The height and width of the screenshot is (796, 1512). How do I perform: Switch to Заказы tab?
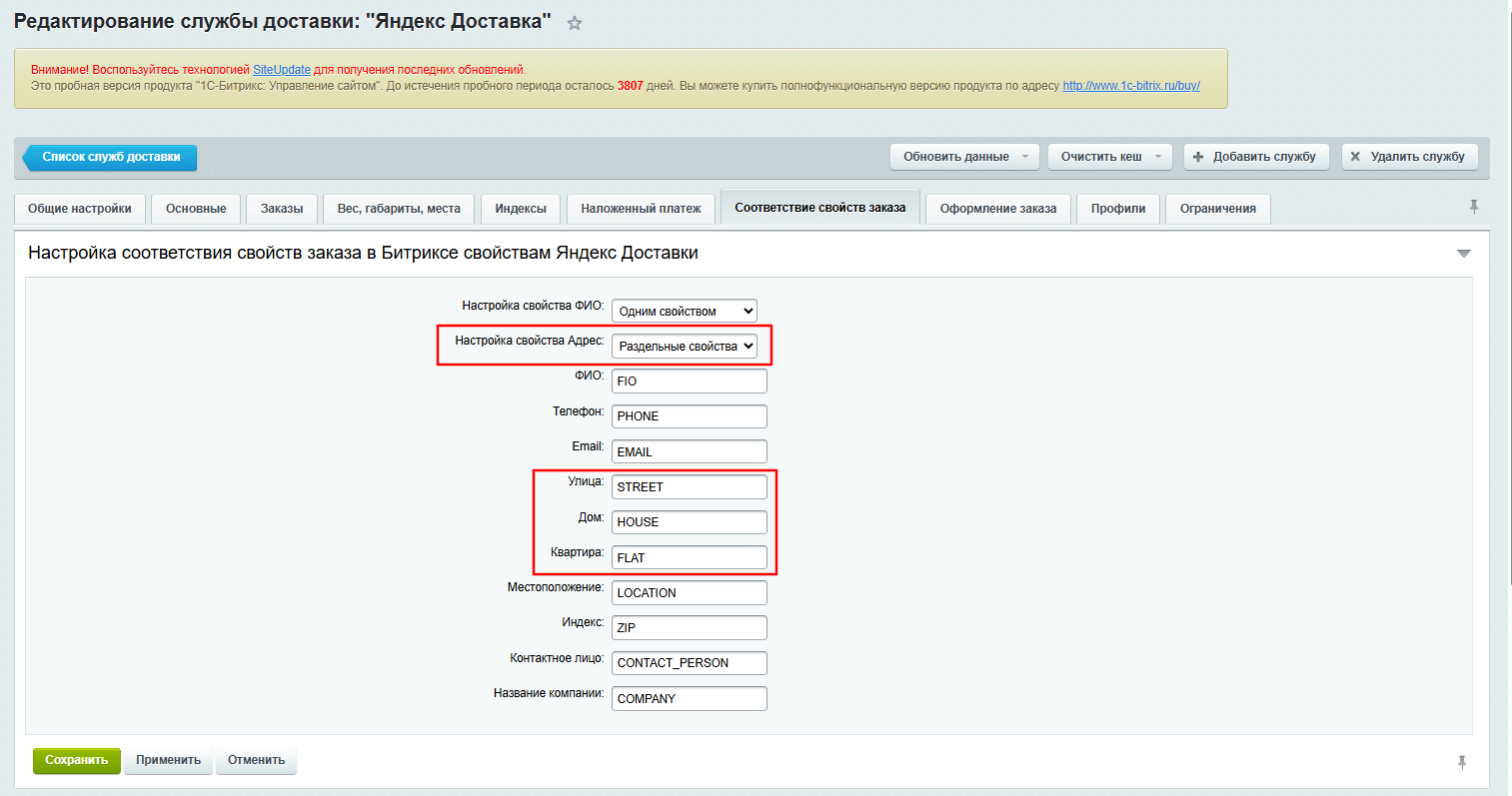(282, 209)
